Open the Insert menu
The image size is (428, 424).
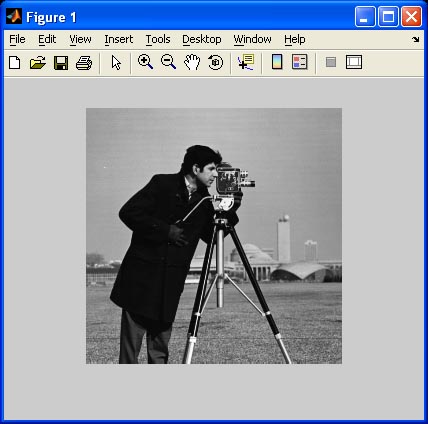pyautogui.click(x=119, y=39)
